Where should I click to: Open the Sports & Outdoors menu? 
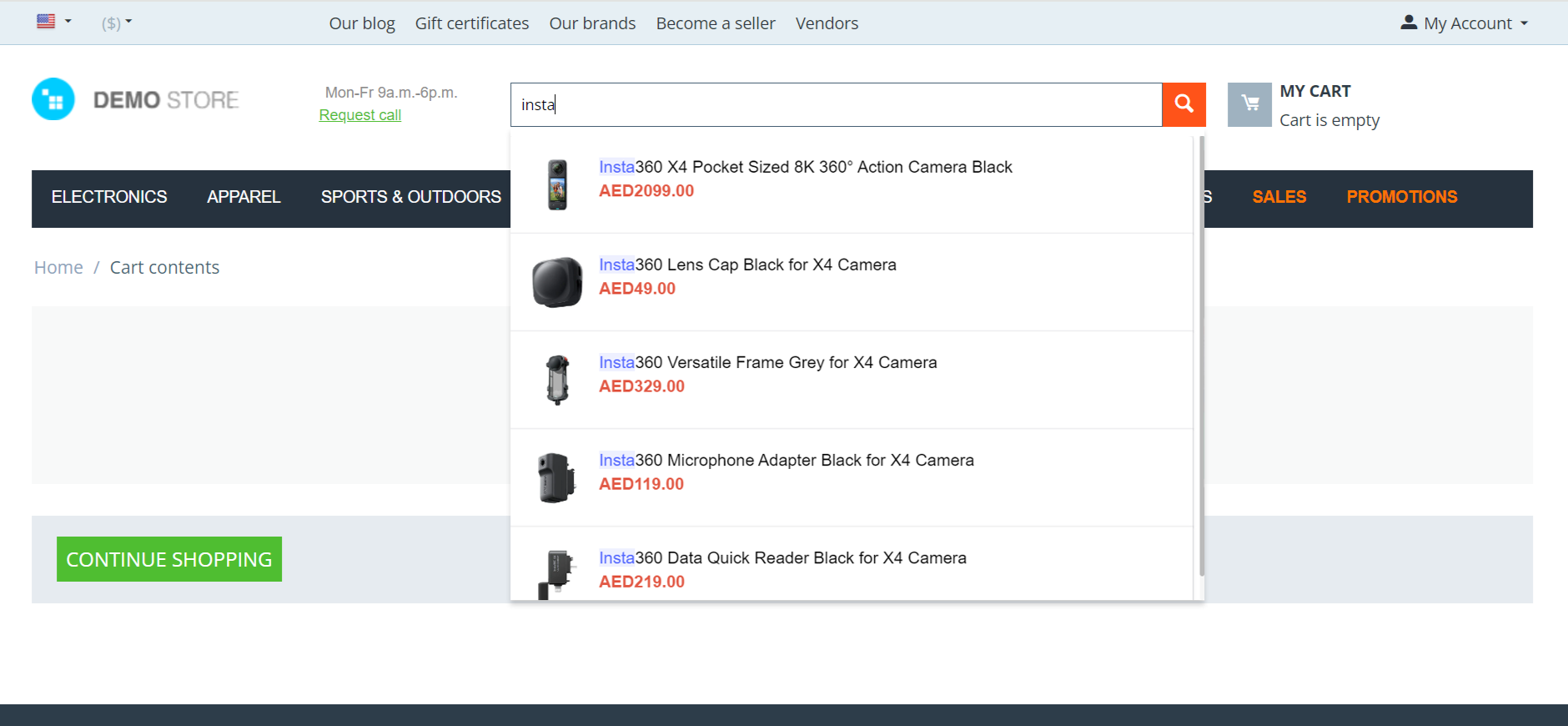pyautogui.click(x=411, y=197)
